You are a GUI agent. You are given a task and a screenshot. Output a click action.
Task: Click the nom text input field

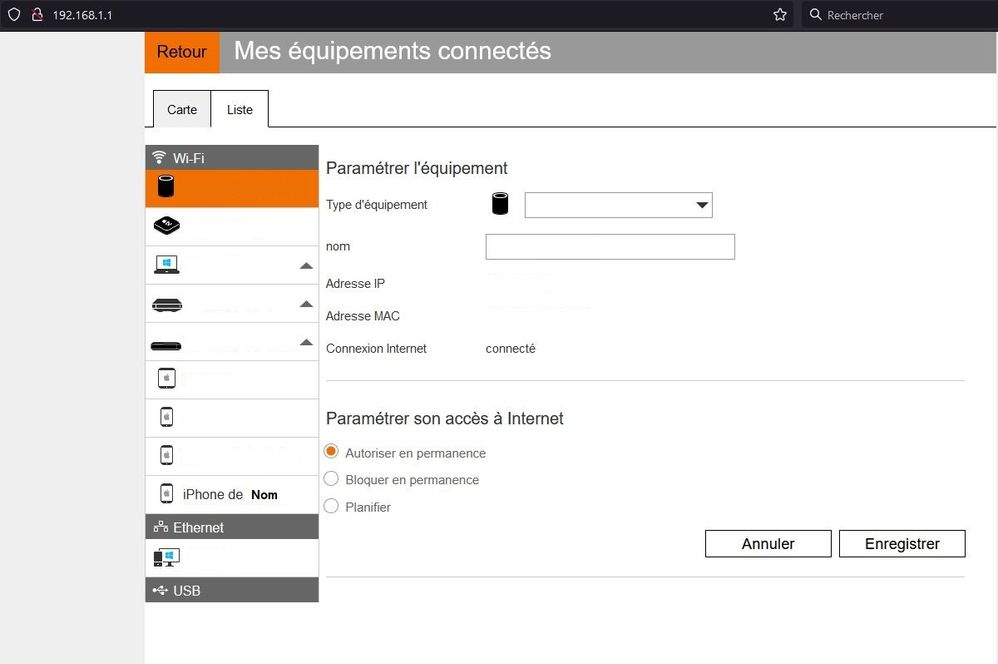pyautogui.click(x=610, y=247)
